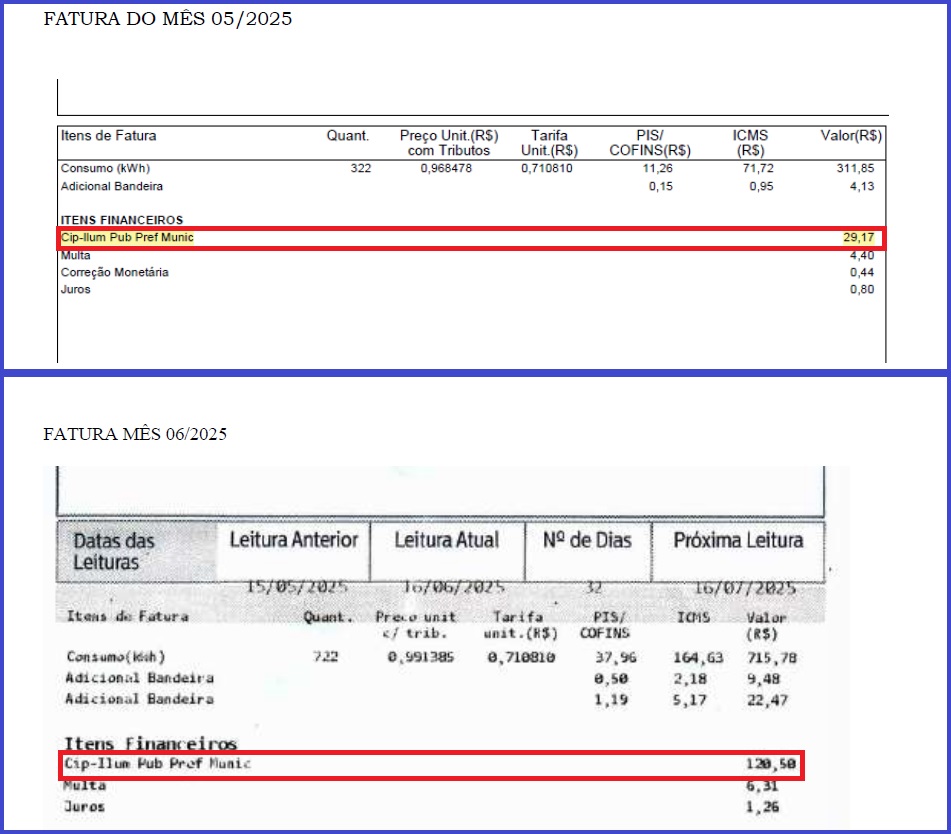Click the previous reading date 15/05/2025
Image resolution: width=951 pixels, height=834 pixels.
[289, 588]
